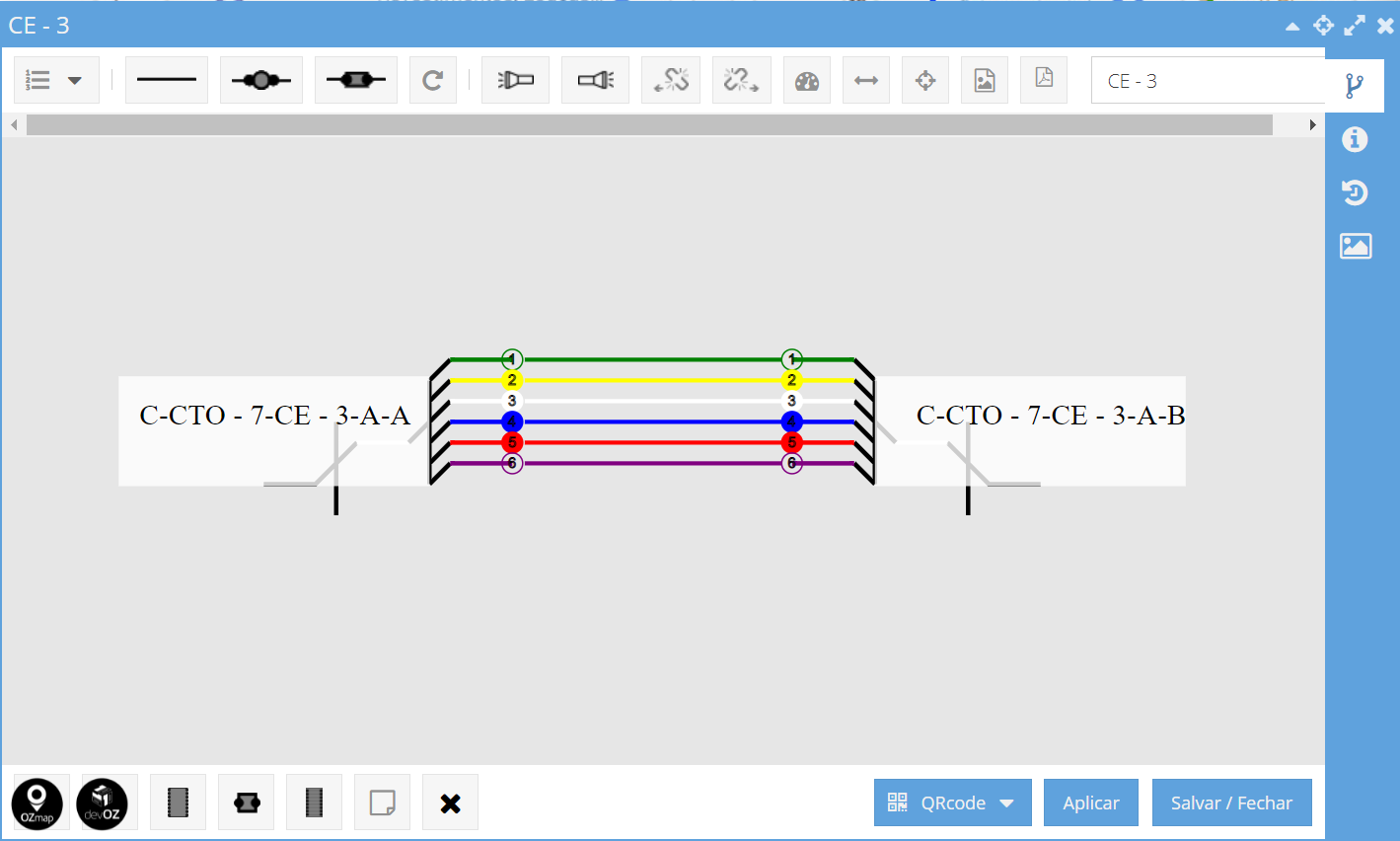
Task: Select right purple fiber node 6
Action: click(x=791, y=463)
